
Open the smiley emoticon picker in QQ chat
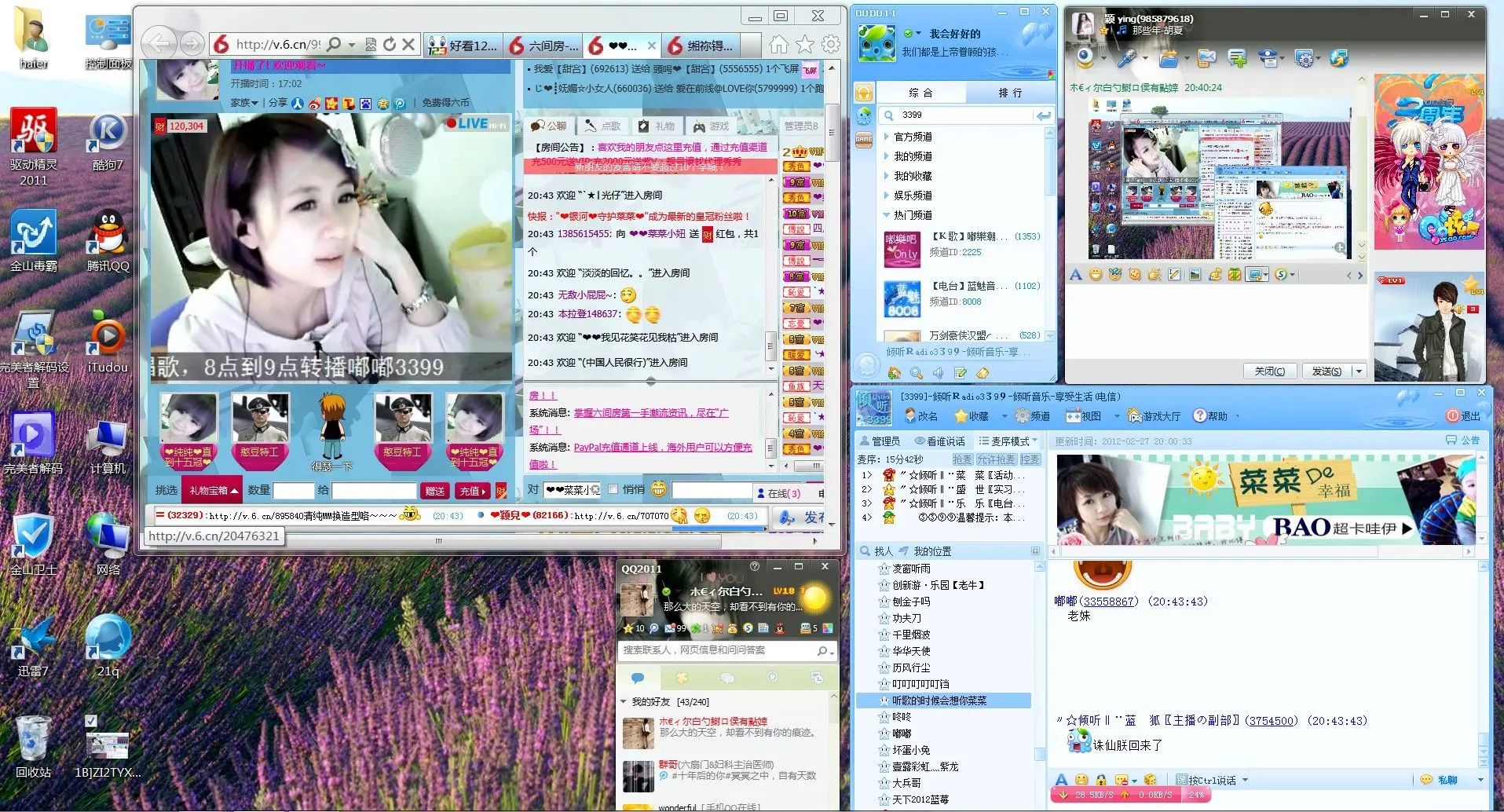pos(1095,275)
